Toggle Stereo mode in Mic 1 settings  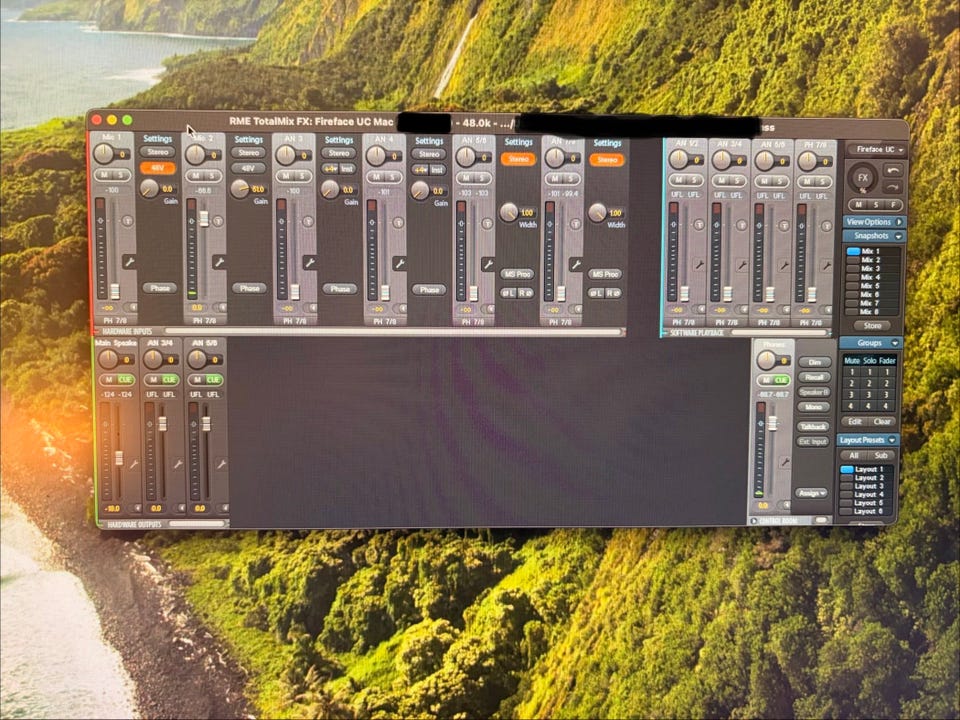[157, 152]
